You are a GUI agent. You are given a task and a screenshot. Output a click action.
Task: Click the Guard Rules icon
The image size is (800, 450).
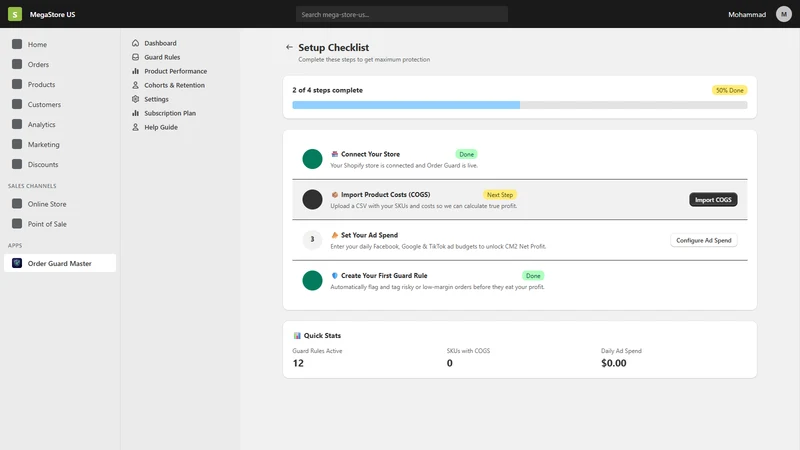135,57
